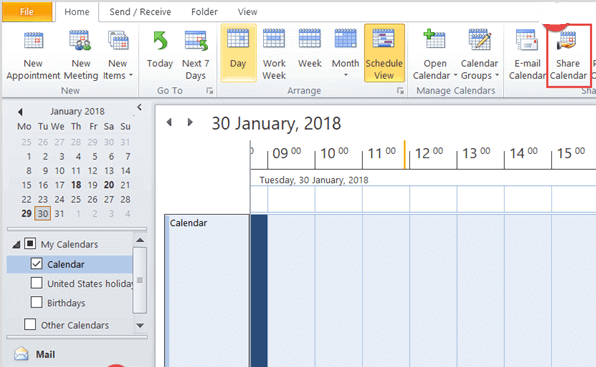Open Arrange group dialog launcher
The image size is (596, 367).
click(400, 91)
